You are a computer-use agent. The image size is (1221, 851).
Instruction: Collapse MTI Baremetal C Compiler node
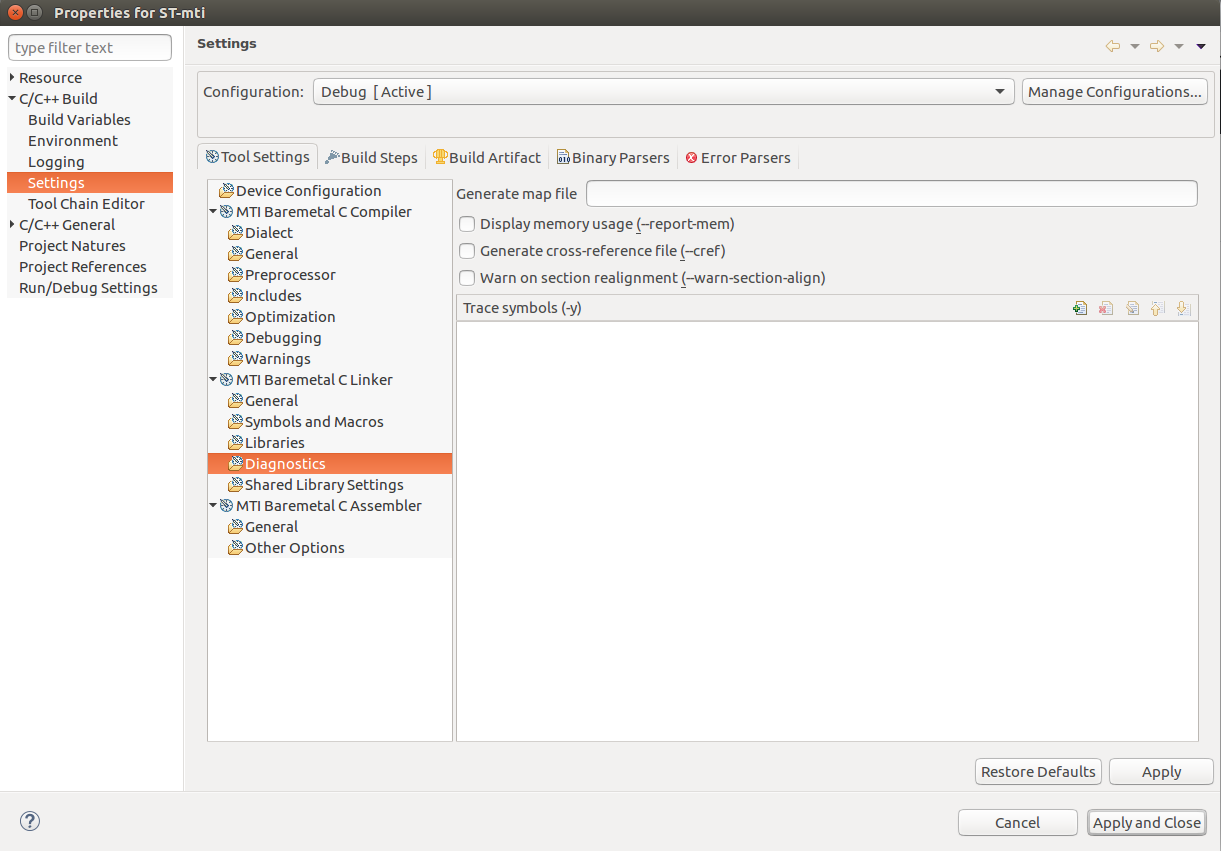[x=213, y=212]
